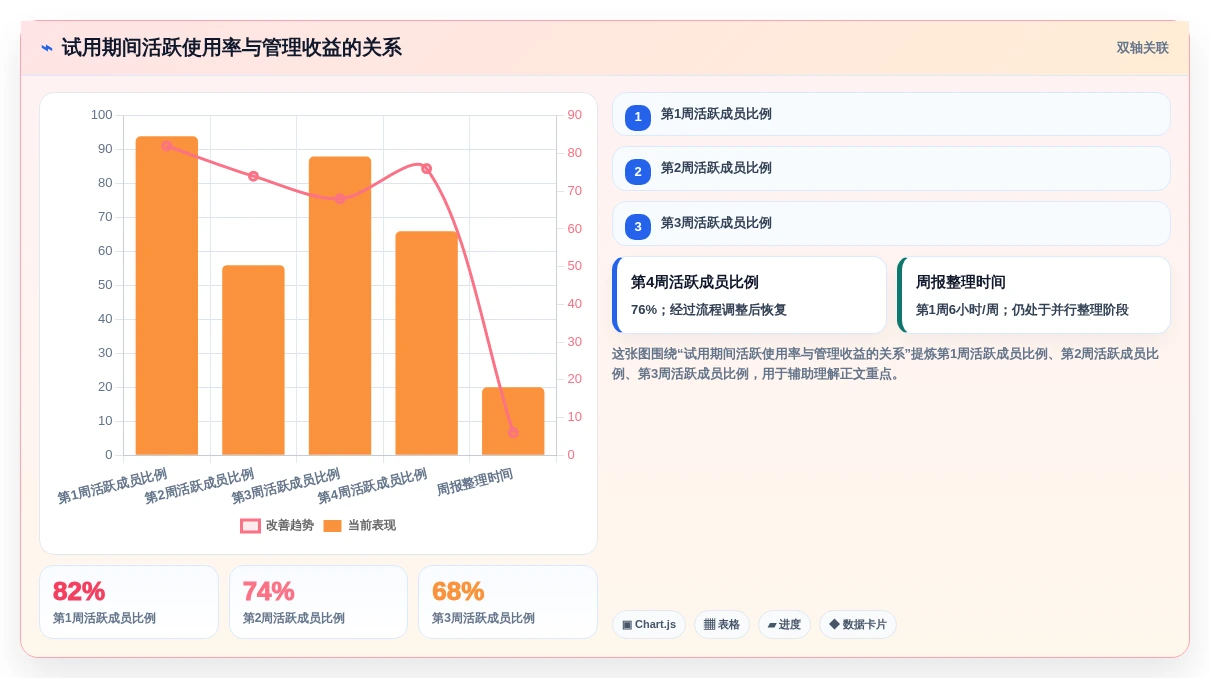Click the numbered badge 2 in the list
This screenshot has width=1210, height=678.
638,171
